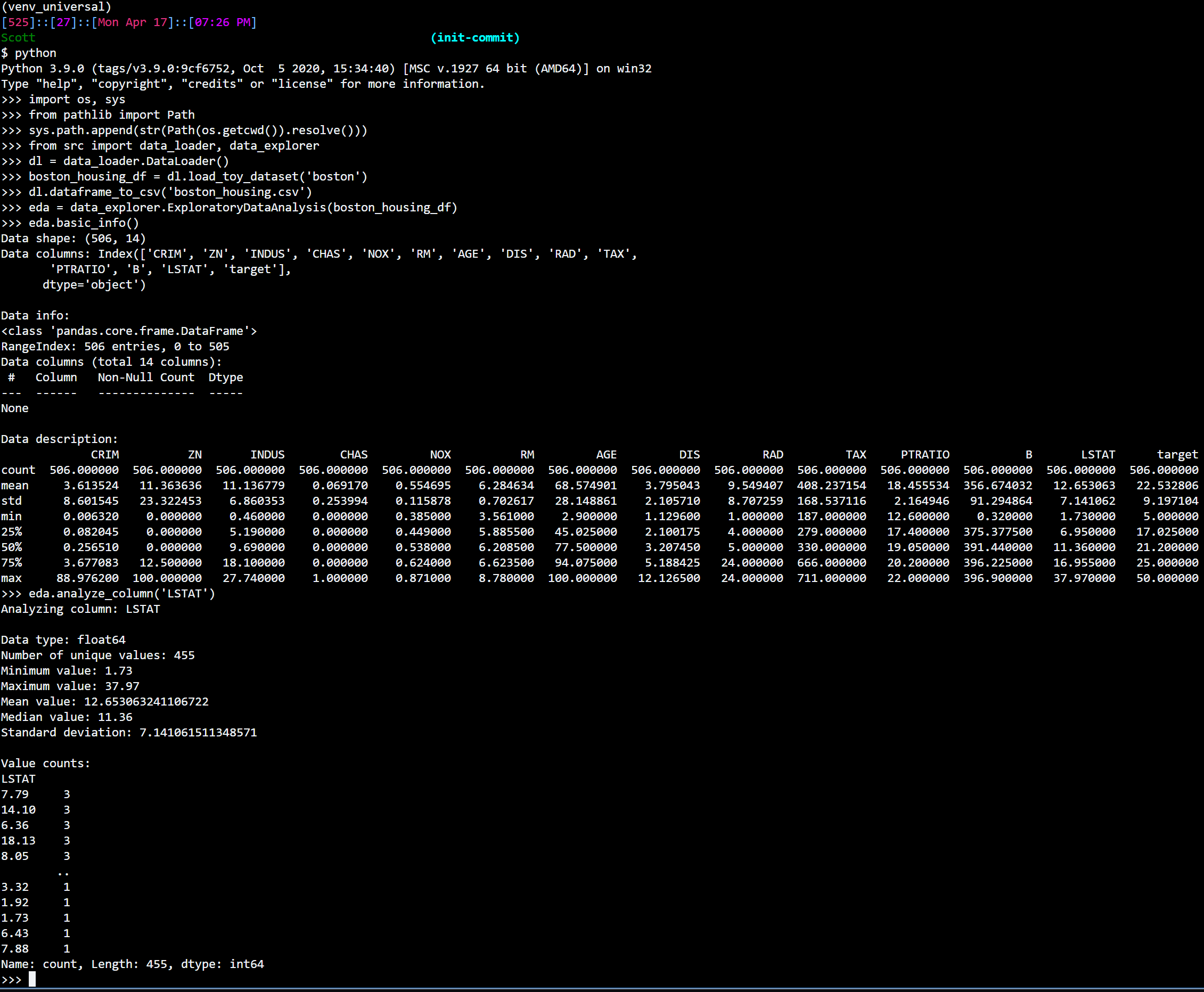Click the CRIM column header in description

(105, 454)
